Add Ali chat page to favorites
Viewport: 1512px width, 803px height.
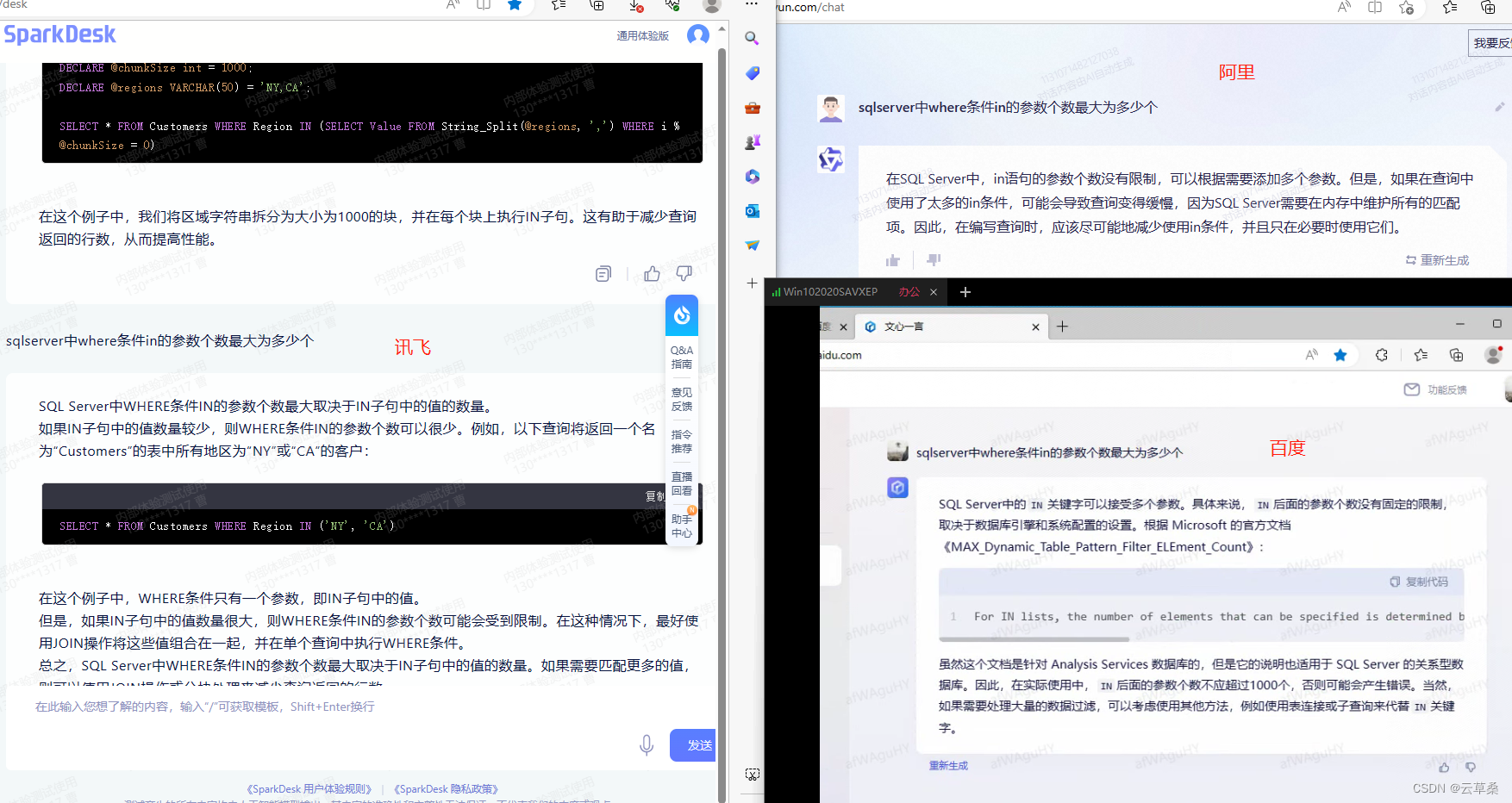pos(1406,8)
